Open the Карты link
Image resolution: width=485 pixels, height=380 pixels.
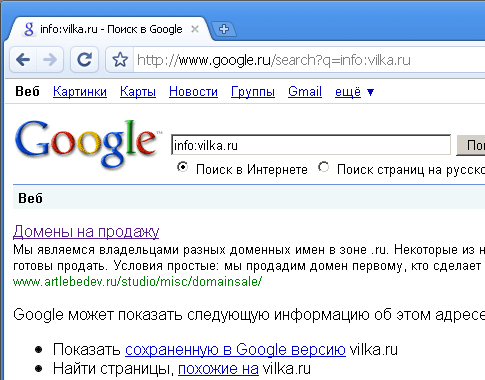pyautogui.click(x=138, y=91)
